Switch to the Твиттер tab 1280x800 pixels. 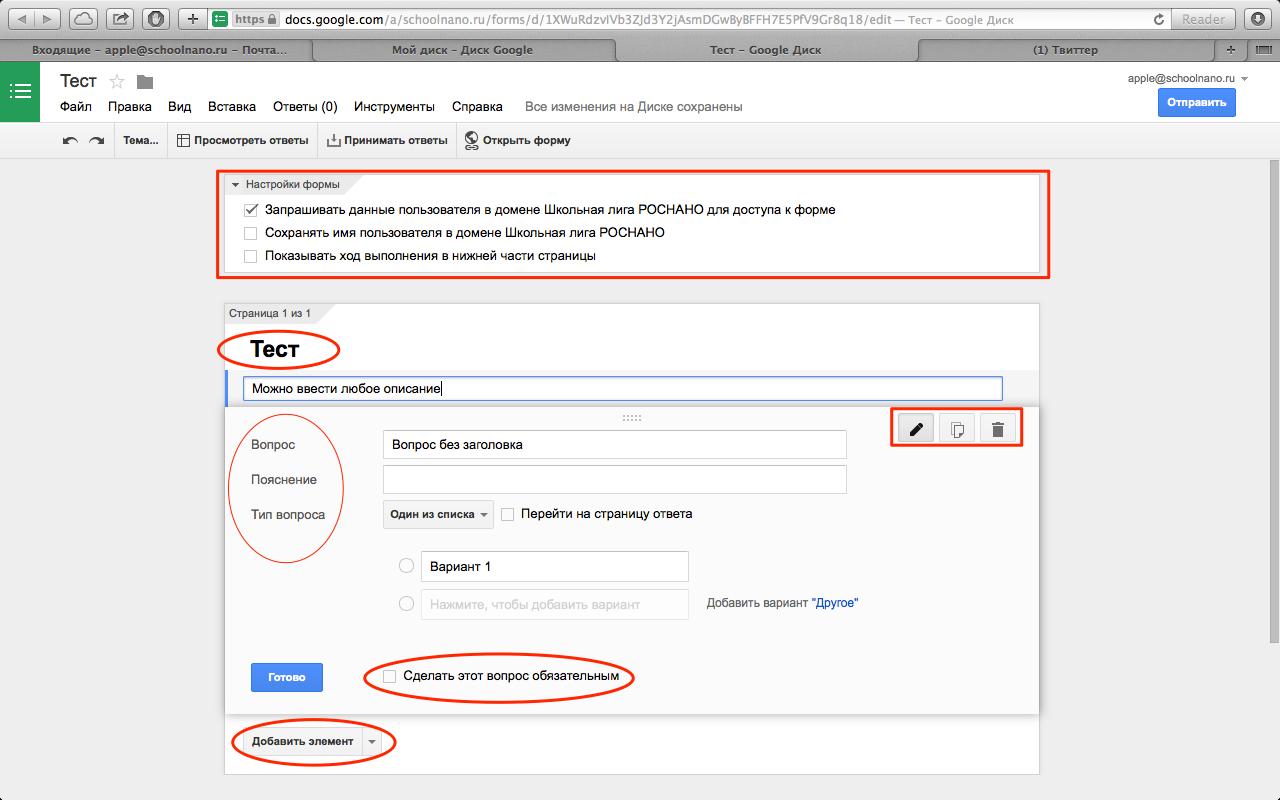pos(1064,49)
